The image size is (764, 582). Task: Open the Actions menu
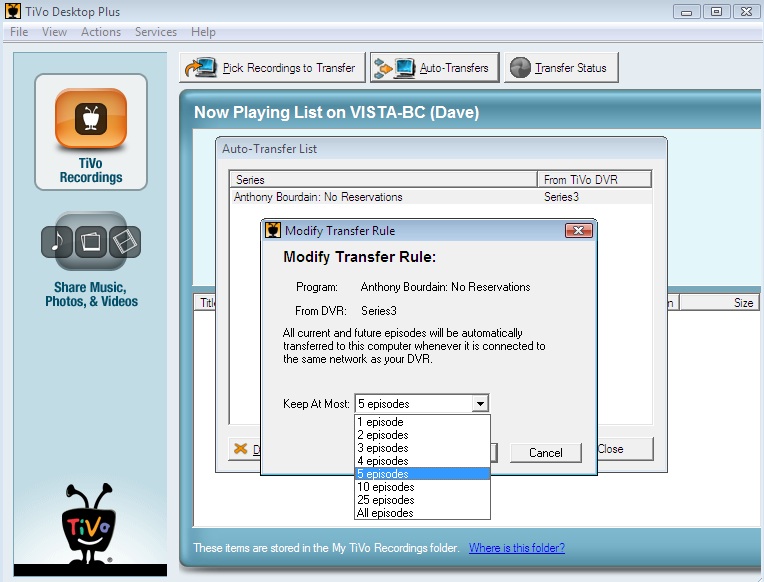tap(101, 32)
